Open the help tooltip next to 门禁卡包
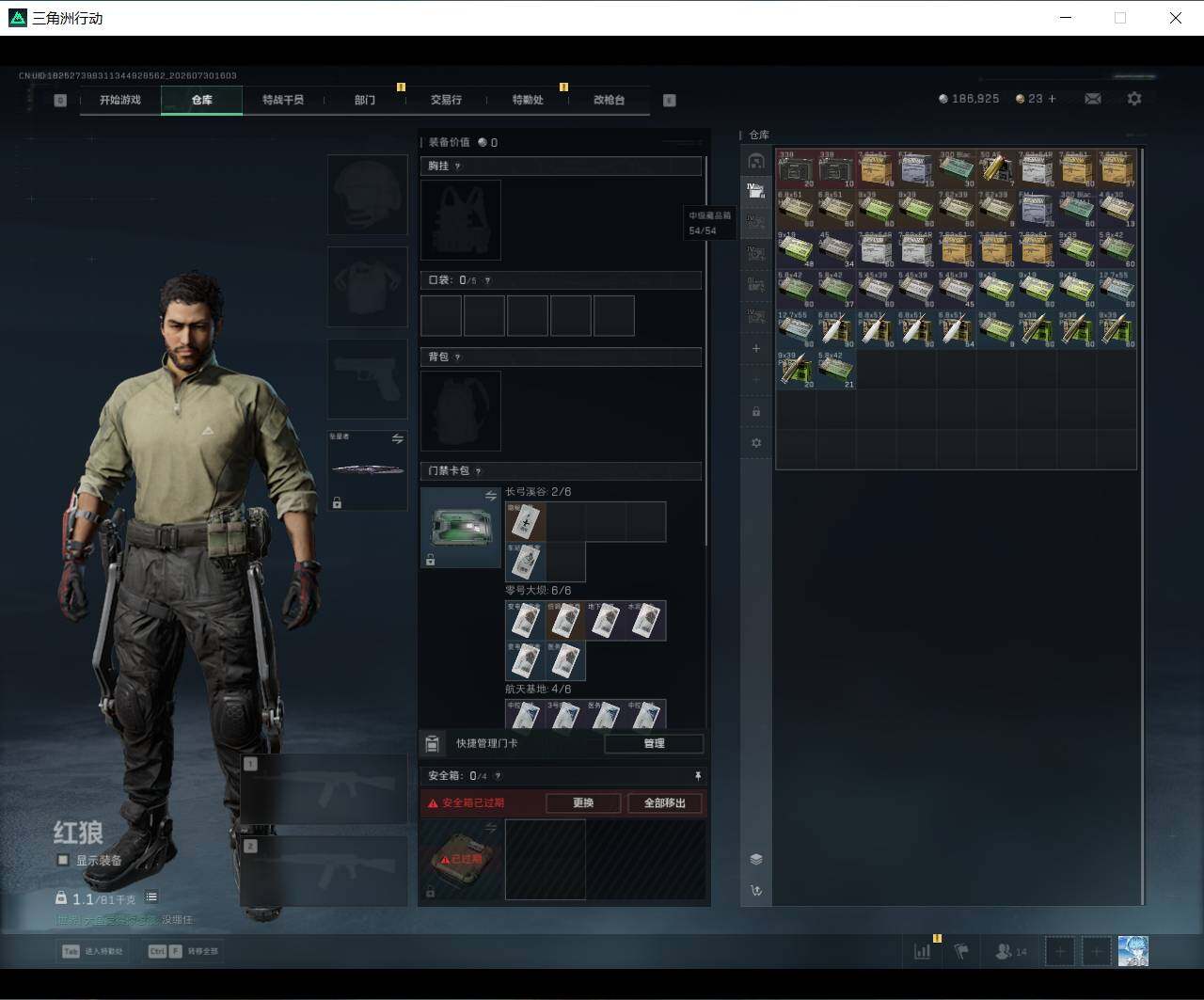Viewport: 1204px width, 1000px height. click(478, 471)
